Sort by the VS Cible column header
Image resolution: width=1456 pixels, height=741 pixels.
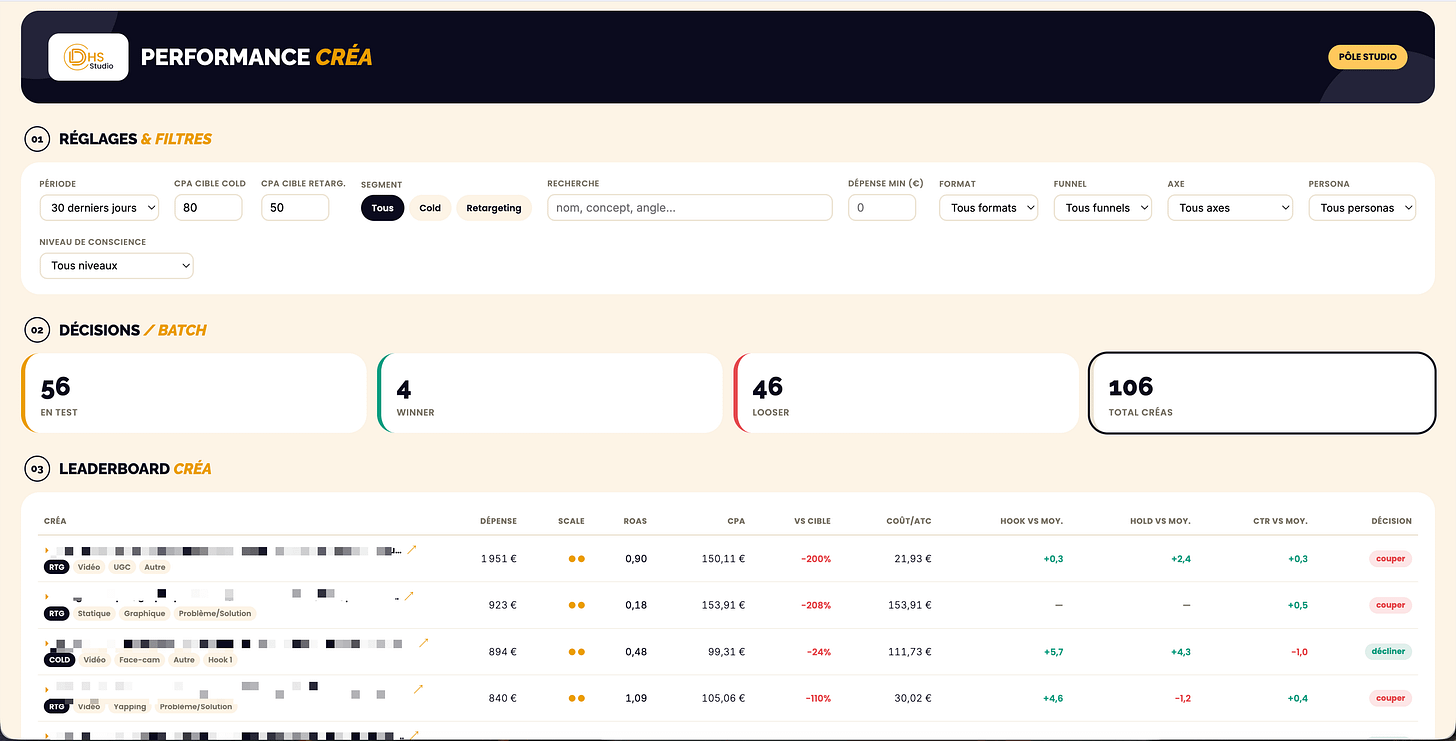812,521
